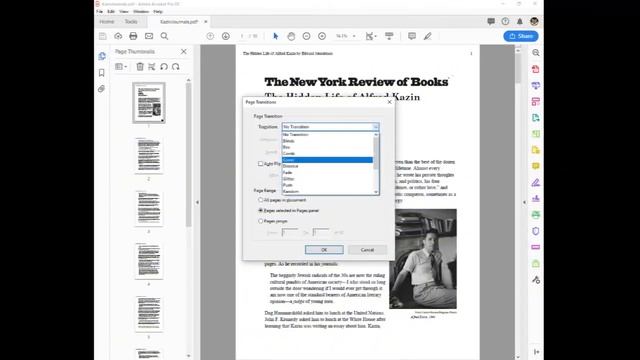Toggle the Auto Flip checkbox
Viewport: 640px width, 360px height.
coord(260,164)
